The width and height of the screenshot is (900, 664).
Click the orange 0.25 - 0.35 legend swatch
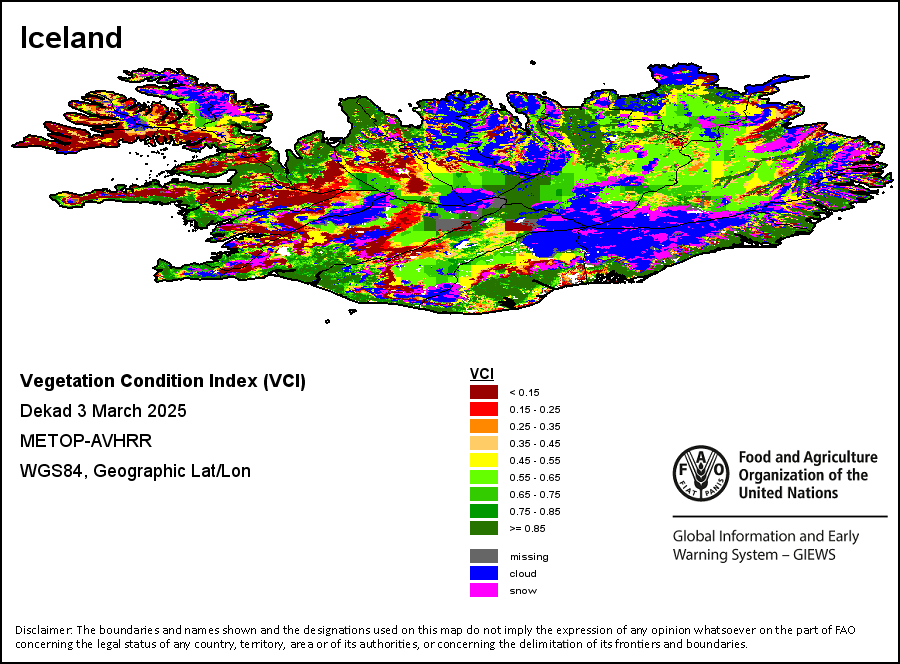(x=484, y=426)
